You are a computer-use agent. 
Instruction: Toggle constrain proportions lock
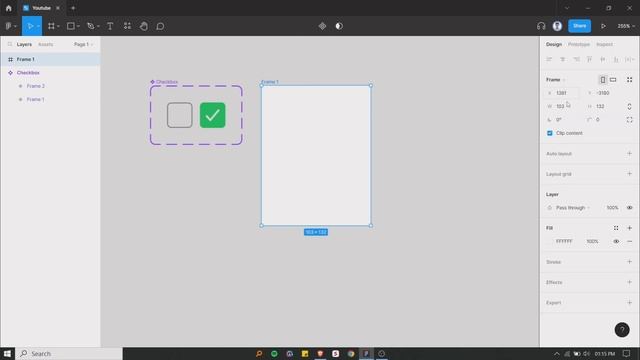(629, 106)
